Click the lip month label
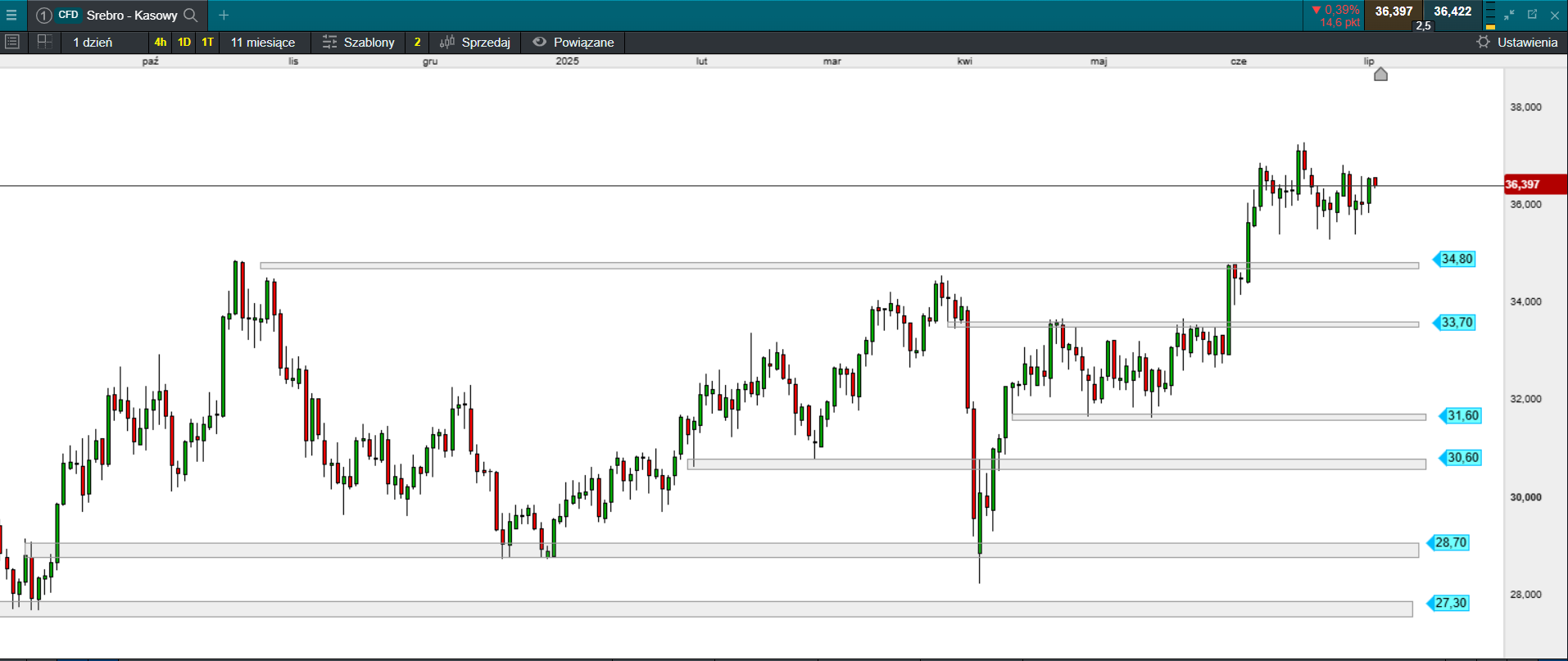 [x=1369, y=61]
